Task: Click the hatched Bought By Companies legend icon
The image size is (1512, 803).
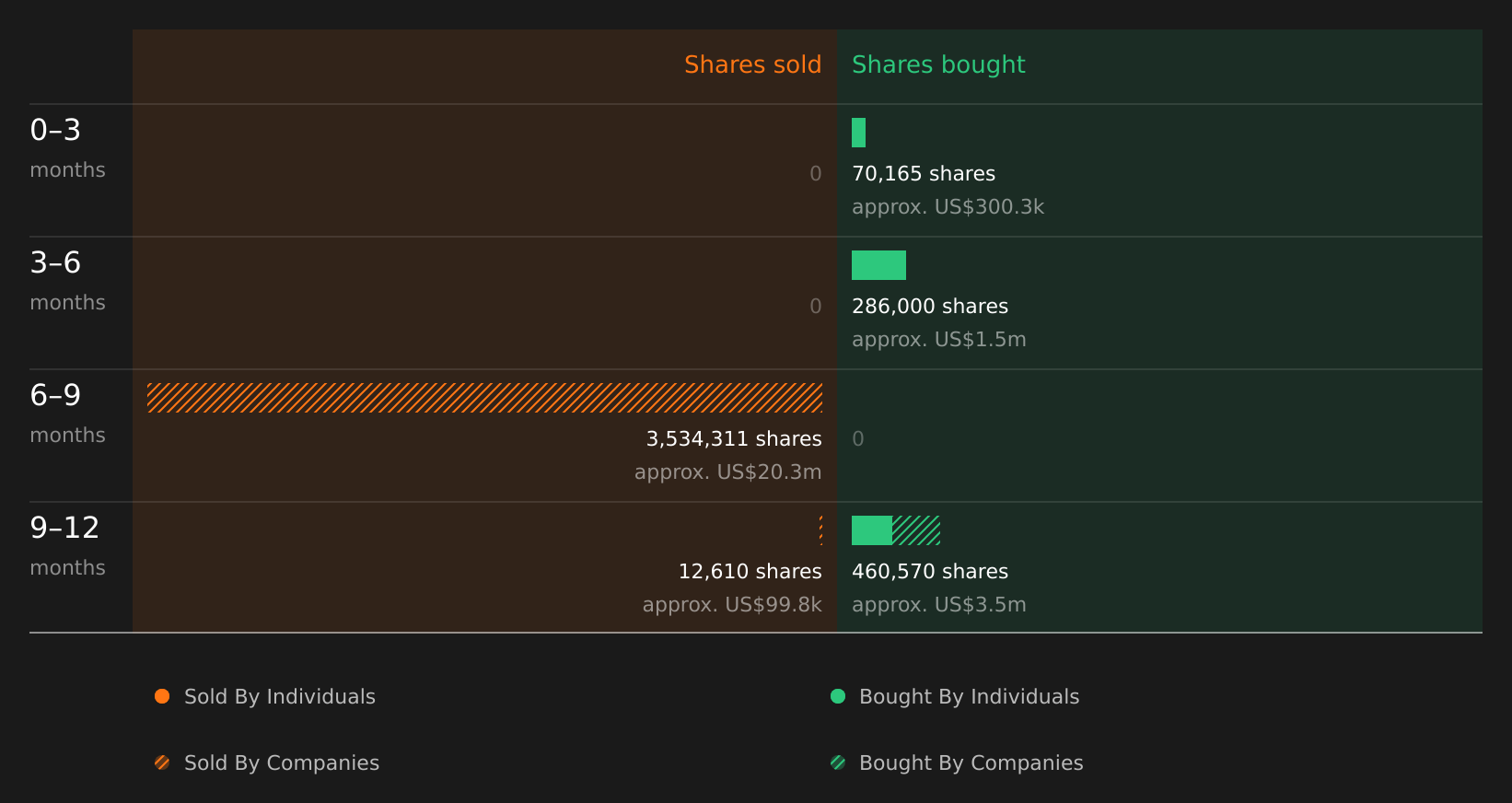Action: click(x=838, y=762)
